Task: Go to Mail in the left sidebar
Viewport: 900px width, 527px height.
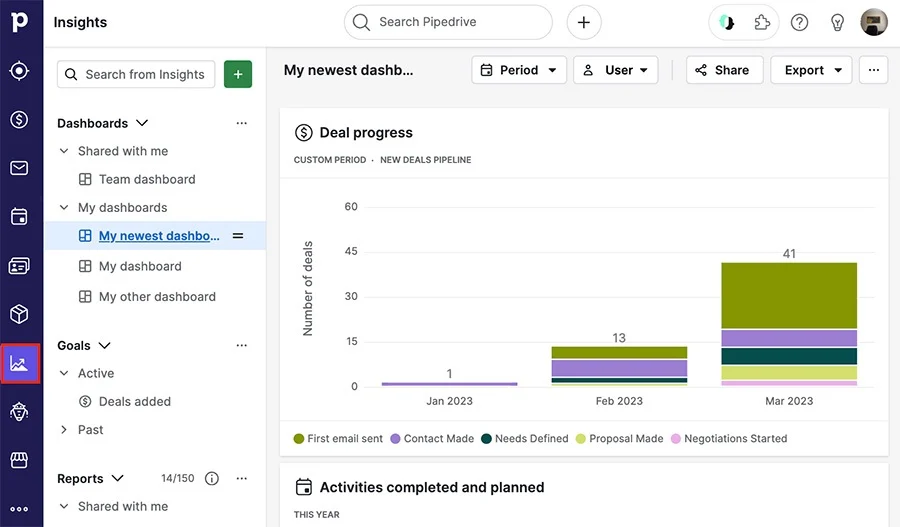Action: (19, 168)
